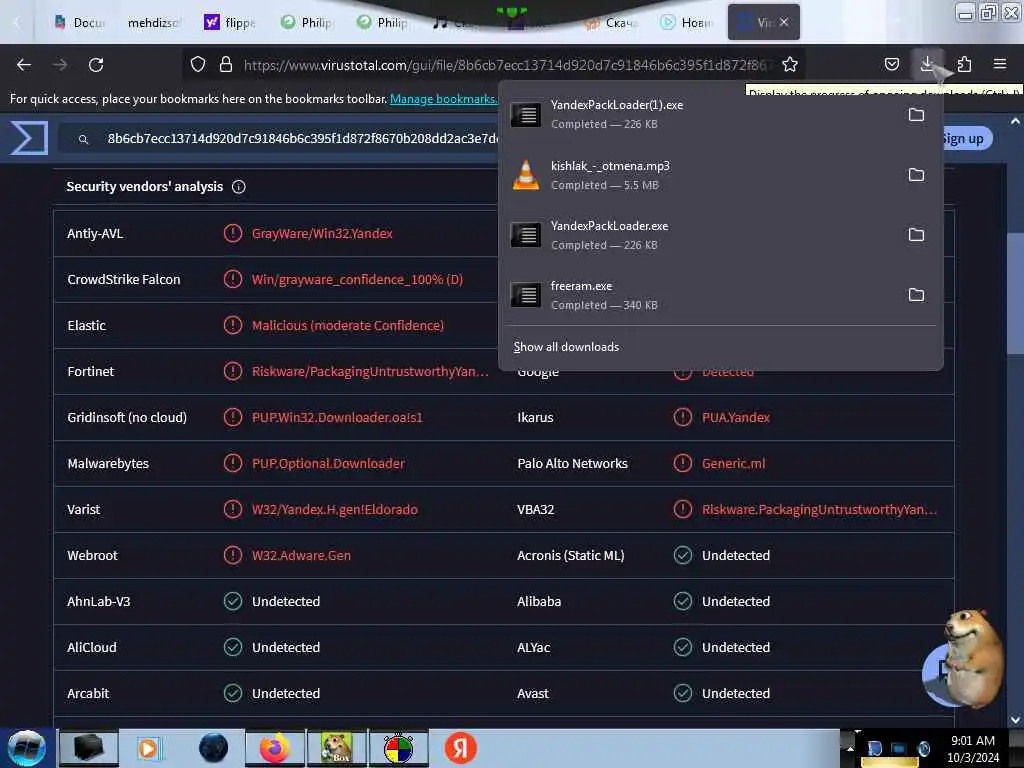Click the Gridinsoft (no cloud) vendor name
1024x768 pixels.
[127, 417]
